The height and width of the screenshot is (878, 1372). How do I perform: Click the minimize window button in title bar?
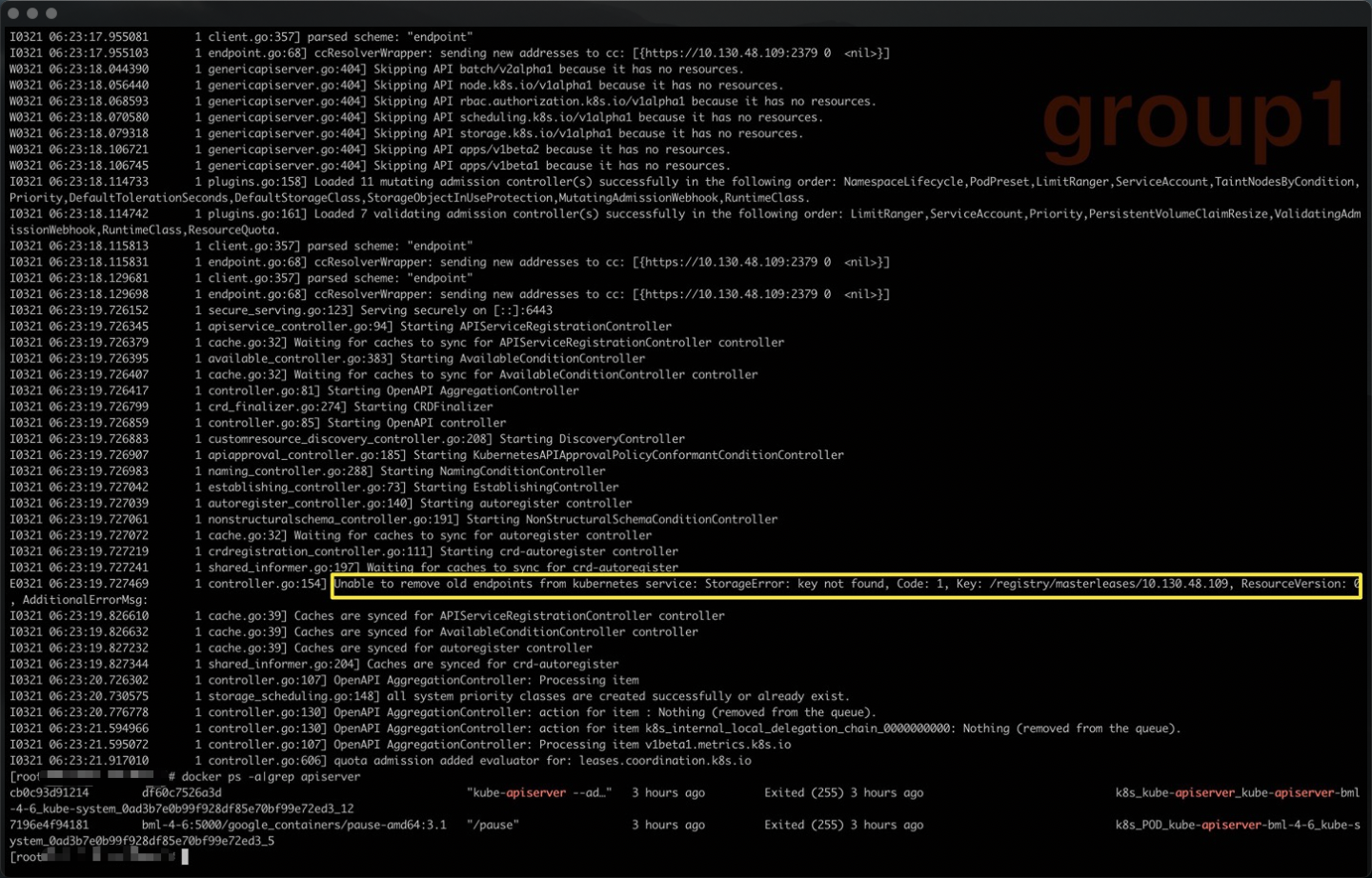pyautogui.click(x=32, y=13)
